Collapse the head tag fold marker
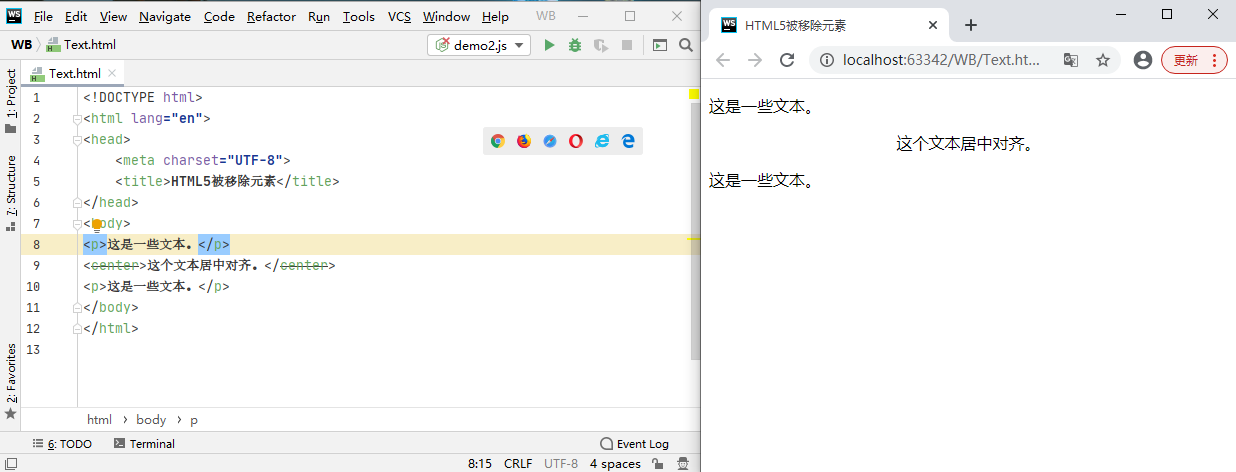 click(77, 140)
